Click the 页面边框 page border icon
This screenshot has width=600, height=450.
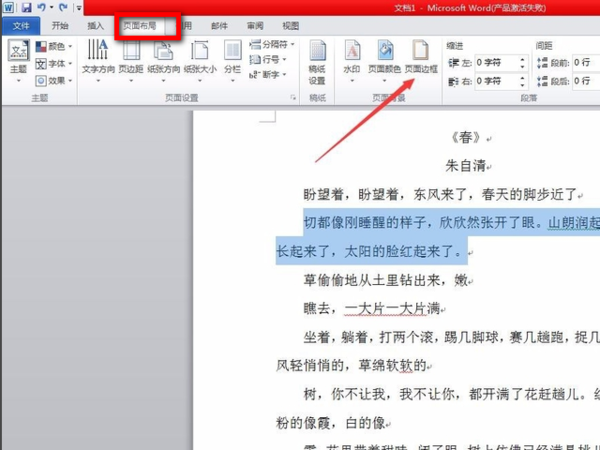421,57
